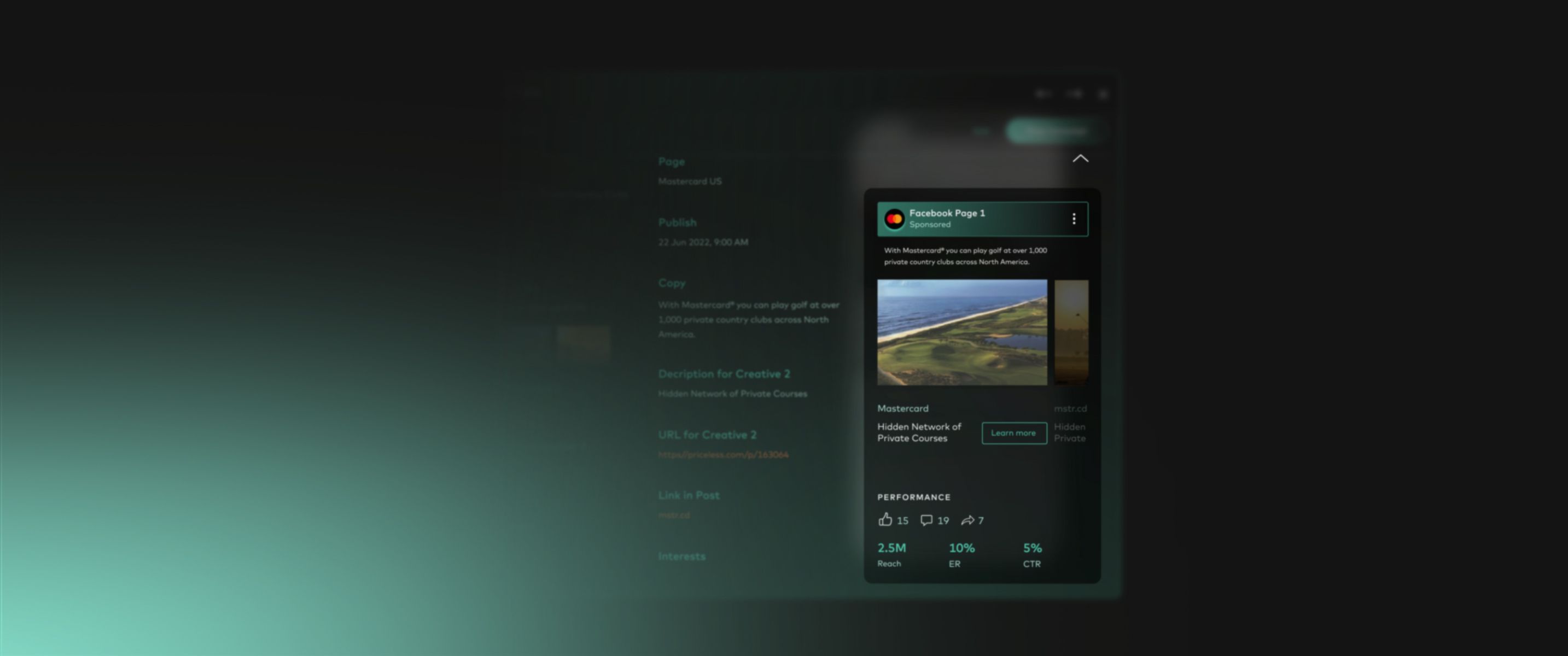Click the Facebook Page 1 title
Image resolution: width=1568 pixels, height=656 pixels.
[x=947, y=213]
